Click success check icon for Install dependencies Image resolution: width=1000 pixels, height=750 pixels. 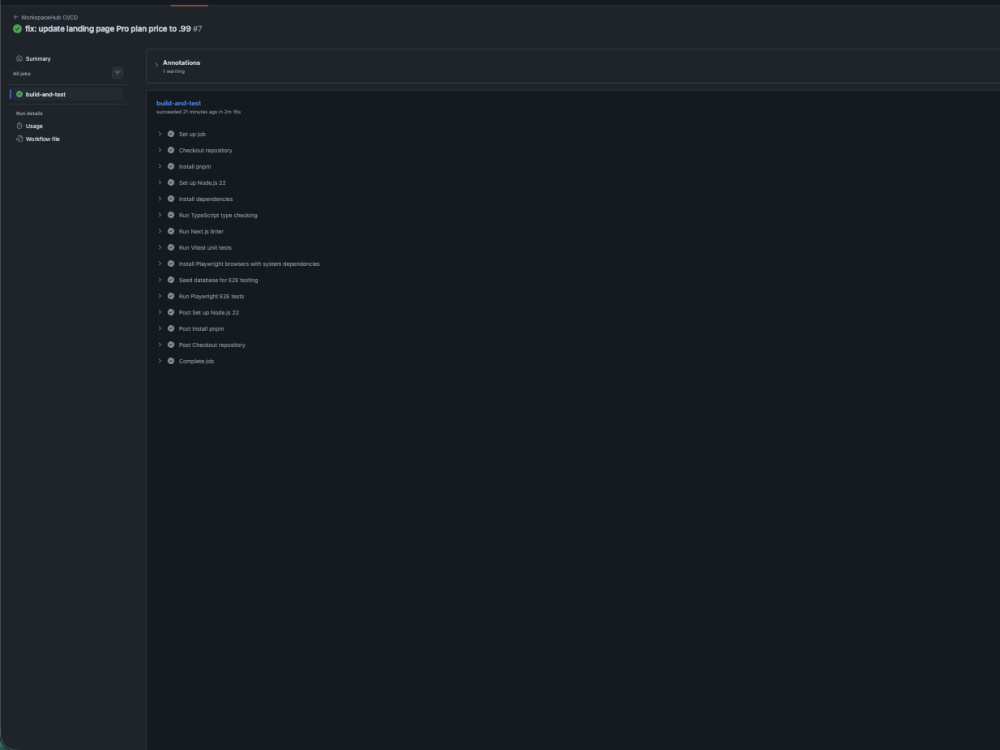(171, 199)
